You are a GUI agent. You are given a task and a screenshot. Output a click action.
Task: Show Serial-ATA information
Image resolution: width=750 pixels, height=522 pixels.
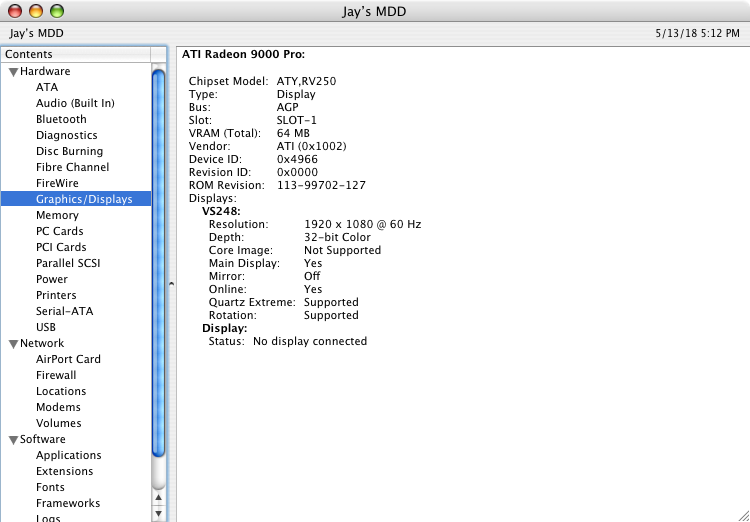pyautogui.click(x=64, y=311)
